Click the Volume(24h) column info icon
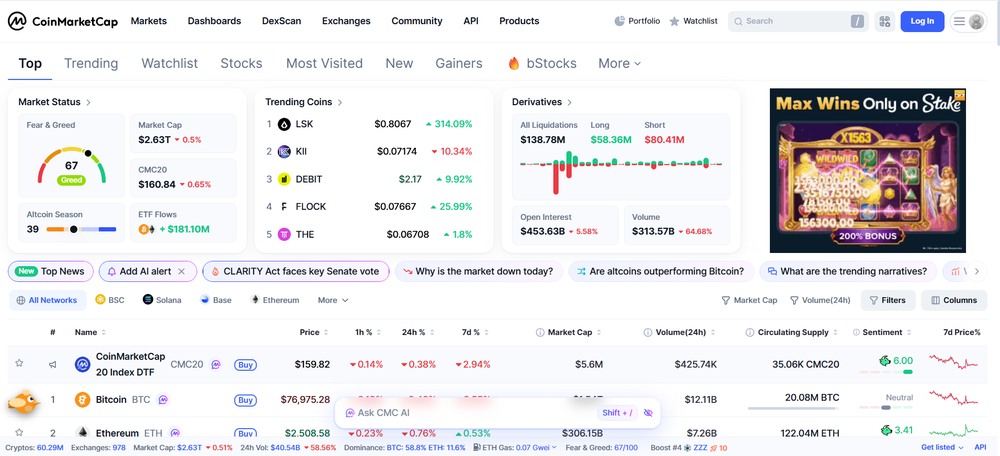This screenshot has height=456, width=1000. click(647, 332)
